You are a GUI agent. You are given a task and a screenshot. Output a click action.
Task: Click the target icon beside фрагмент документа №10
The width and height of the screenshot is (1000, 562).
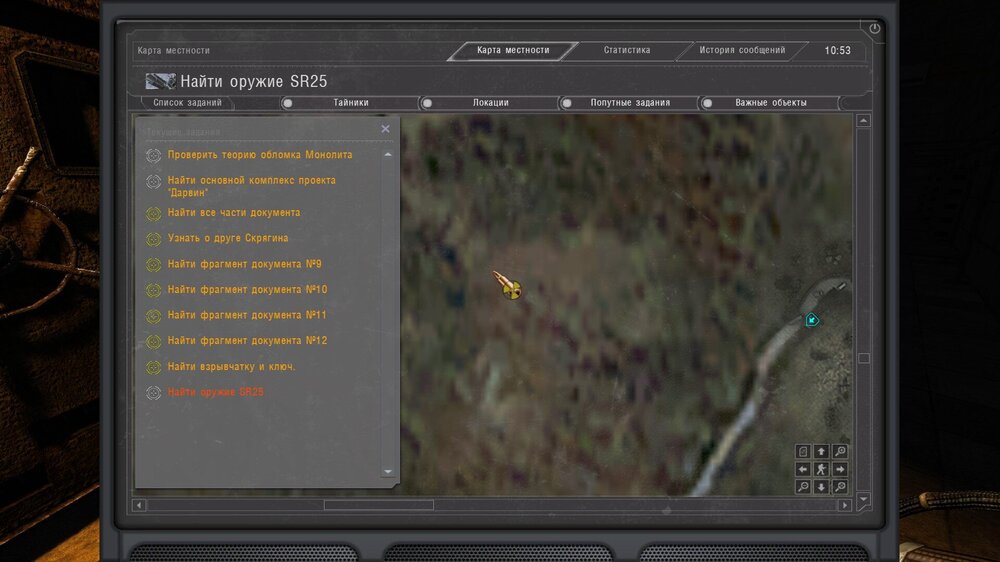[x=153, y=290]
